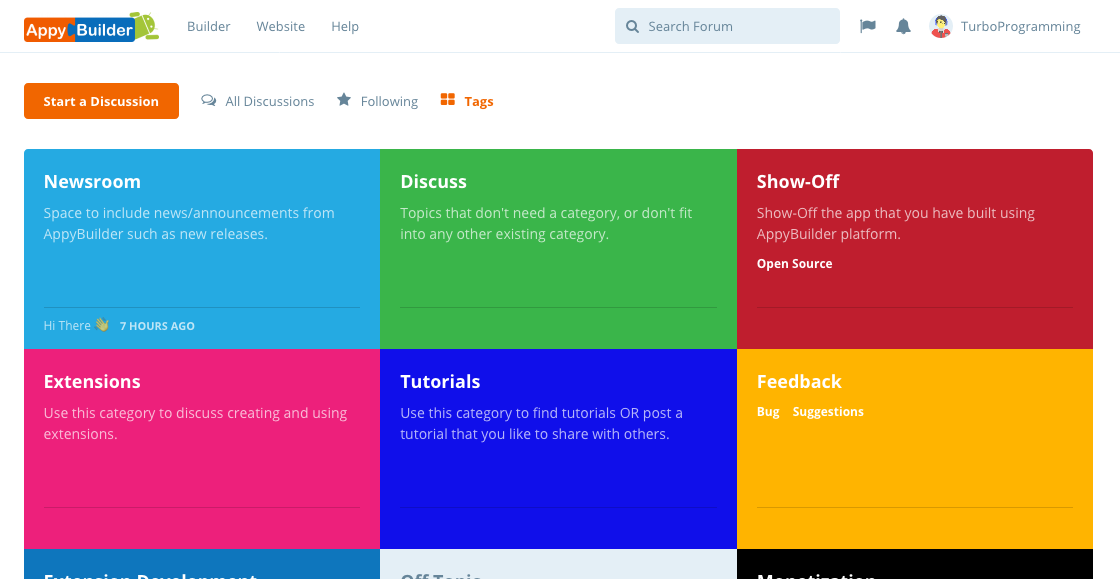Screen dimensions: 1120x579
Task: Open the Feedback category
Action: (x=799, y=381)
